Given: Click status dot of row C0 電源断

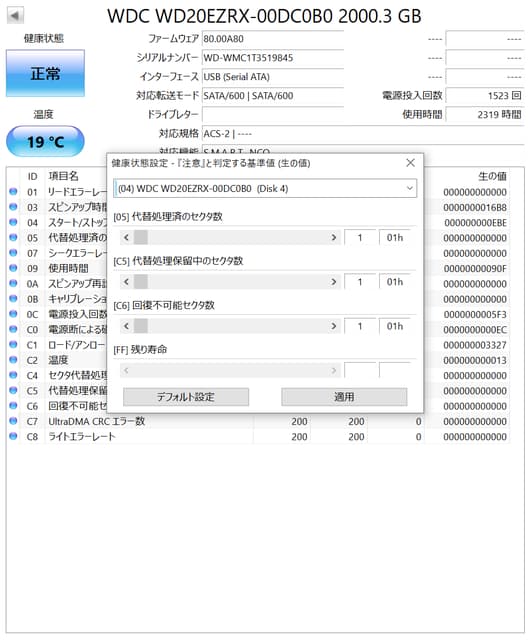Looking at the screenshot, I should point(13,329).
